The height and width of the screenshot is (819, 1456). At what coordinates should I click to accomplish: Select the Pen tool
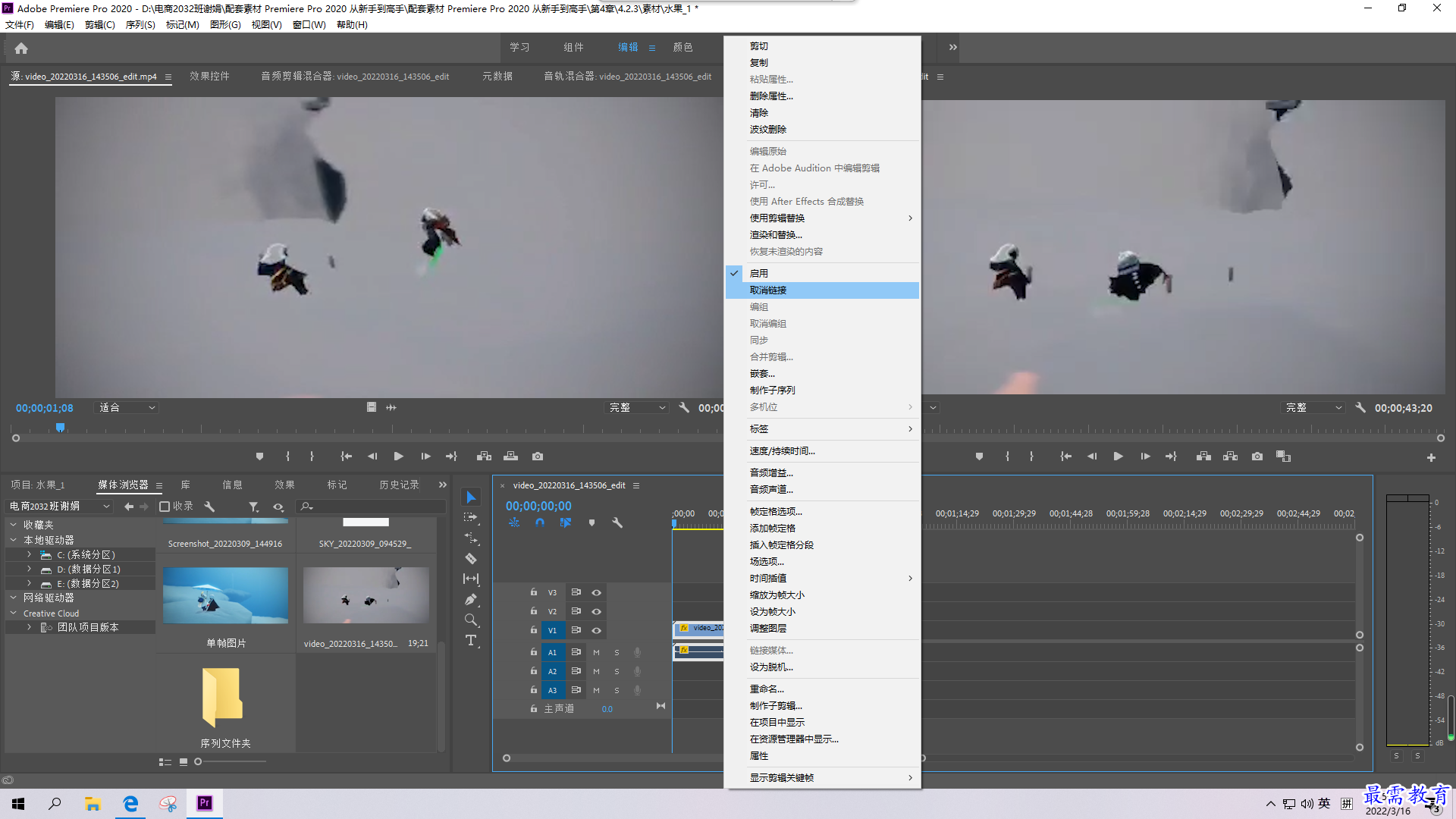tap(471, 599)
